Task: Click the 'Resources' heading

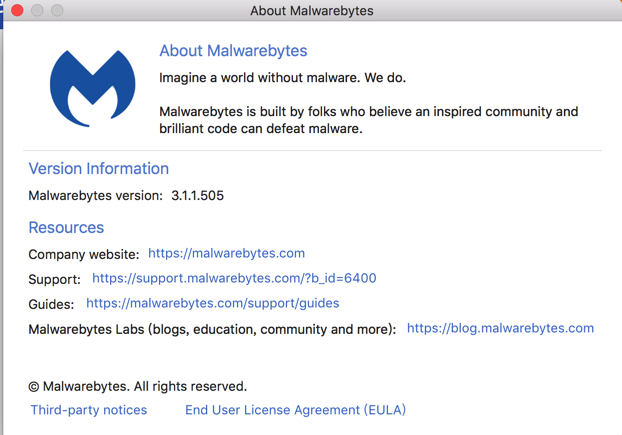Action: click(x=66, y=228)
